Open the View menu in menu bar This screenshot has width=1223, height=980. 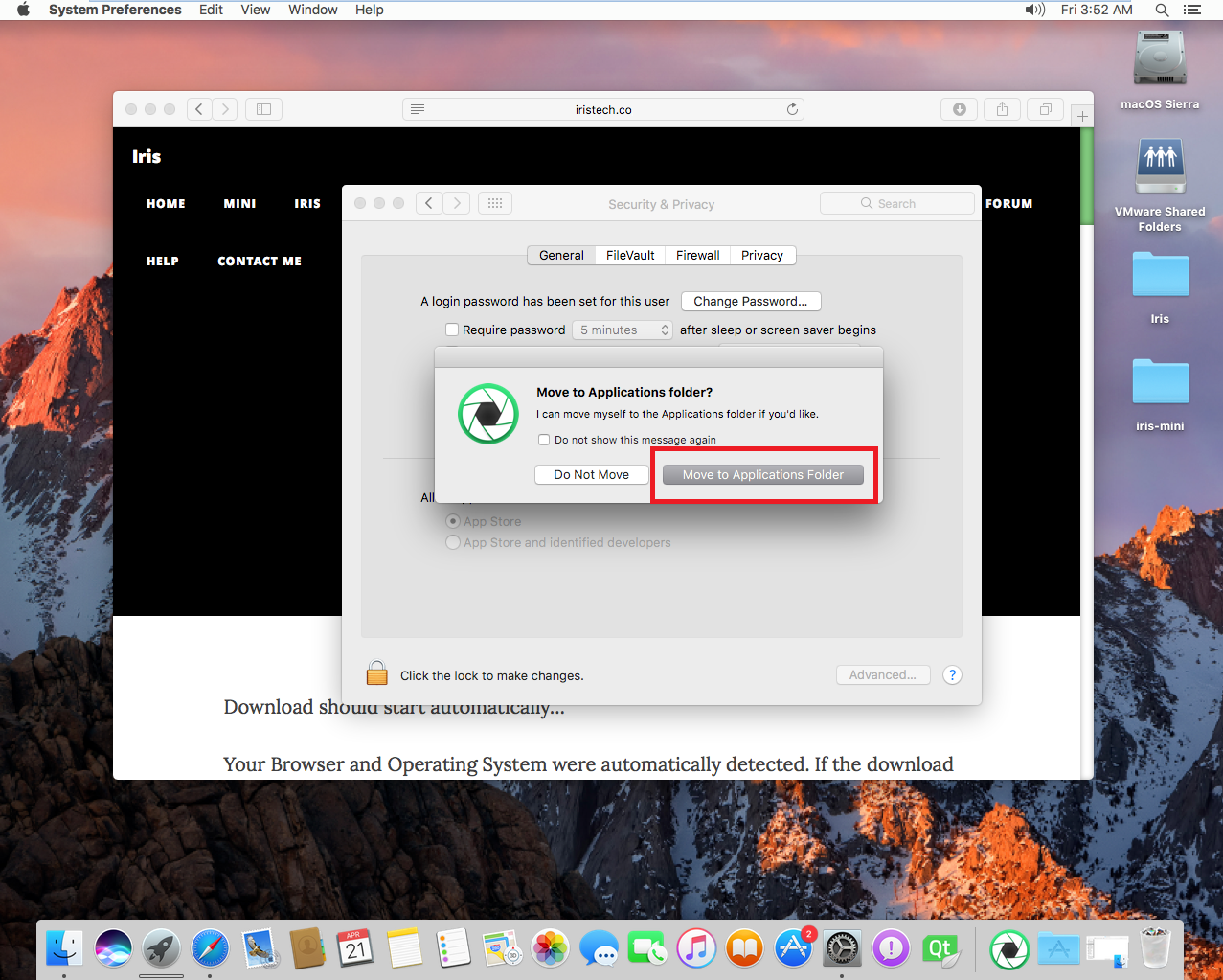point(255,10)
